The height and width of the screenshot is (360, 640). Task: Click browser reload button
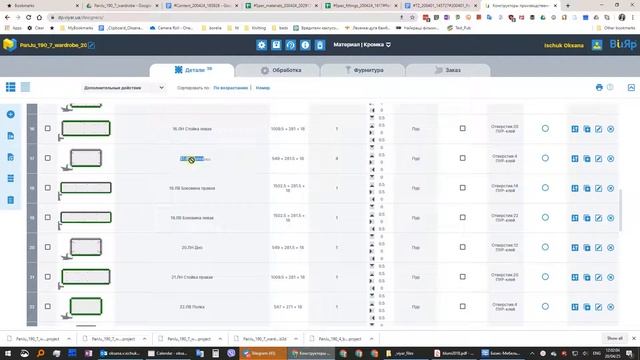pyautogui.click(x=29, y=18)
